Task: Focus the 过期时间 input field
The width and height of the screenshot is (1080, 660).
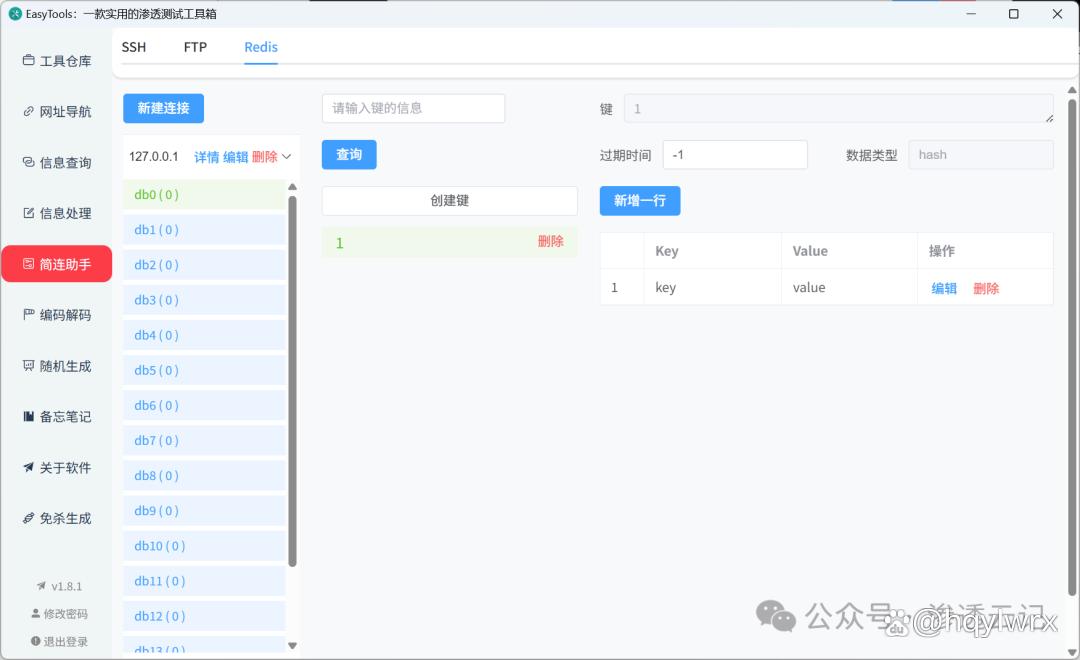Action: pos(735,155)
